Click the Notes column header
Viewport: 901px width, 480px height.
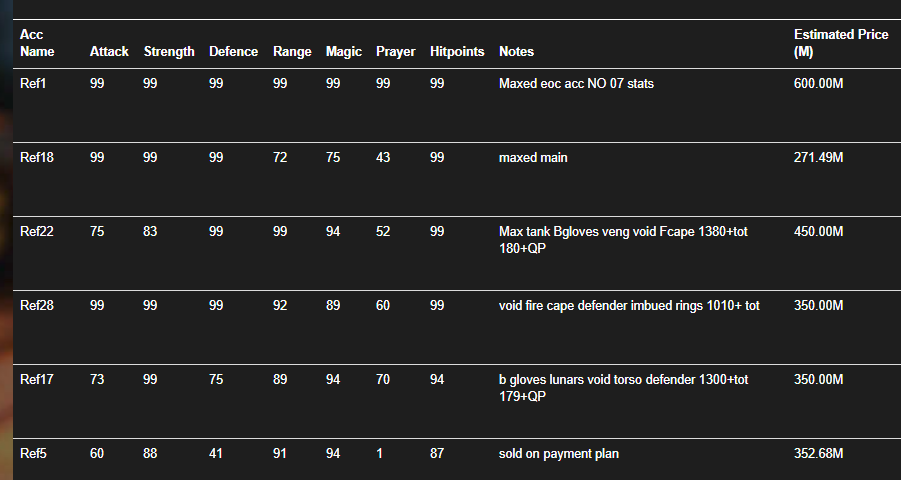coord(516,52)
